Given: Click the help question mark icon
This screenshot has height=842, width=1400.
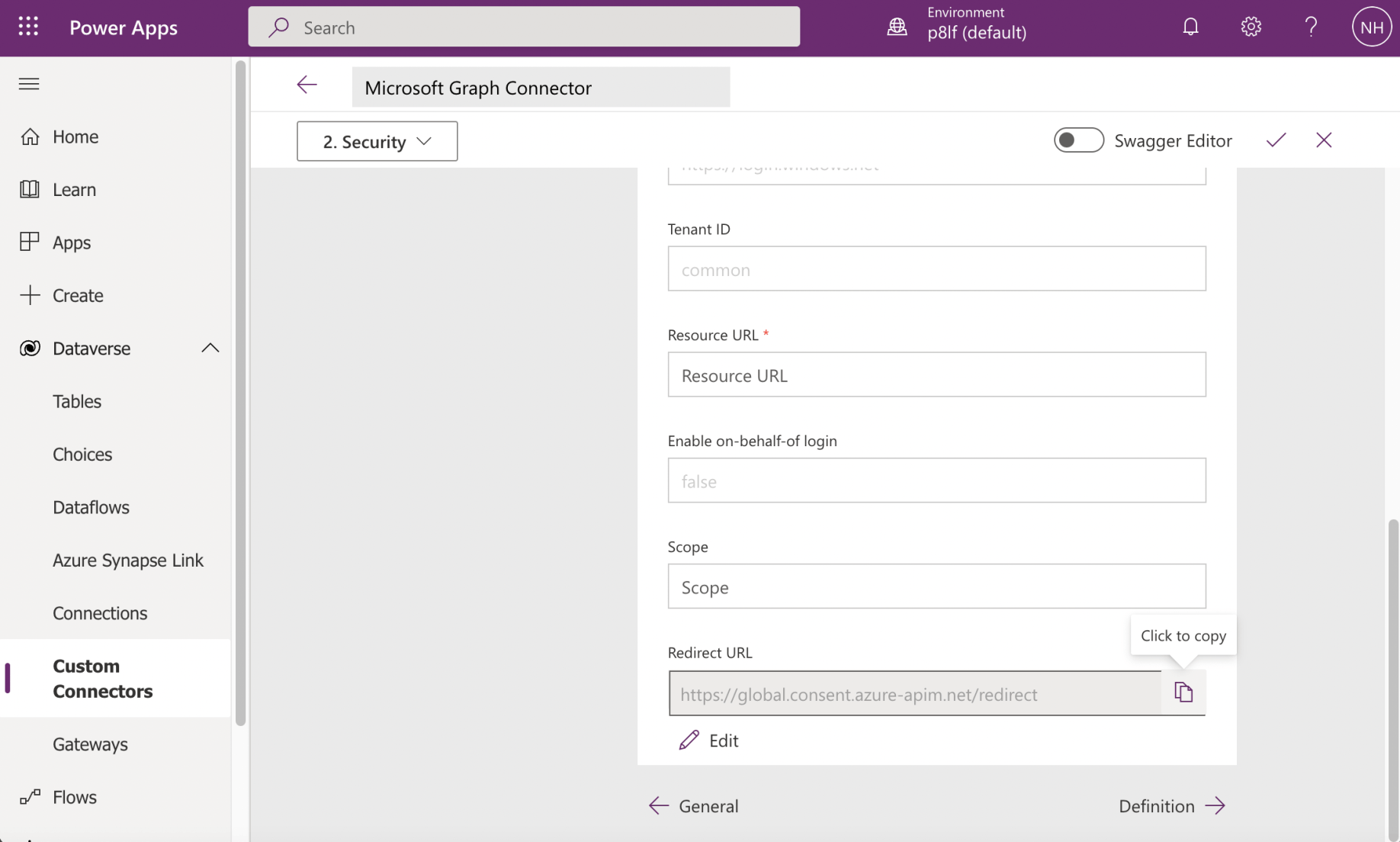Looking at the screenshot, I should [1311, 27].
